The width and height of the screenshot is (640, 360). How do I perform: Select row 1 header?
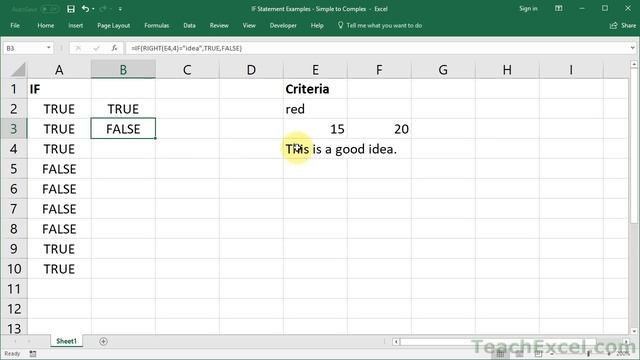(13, 89)
